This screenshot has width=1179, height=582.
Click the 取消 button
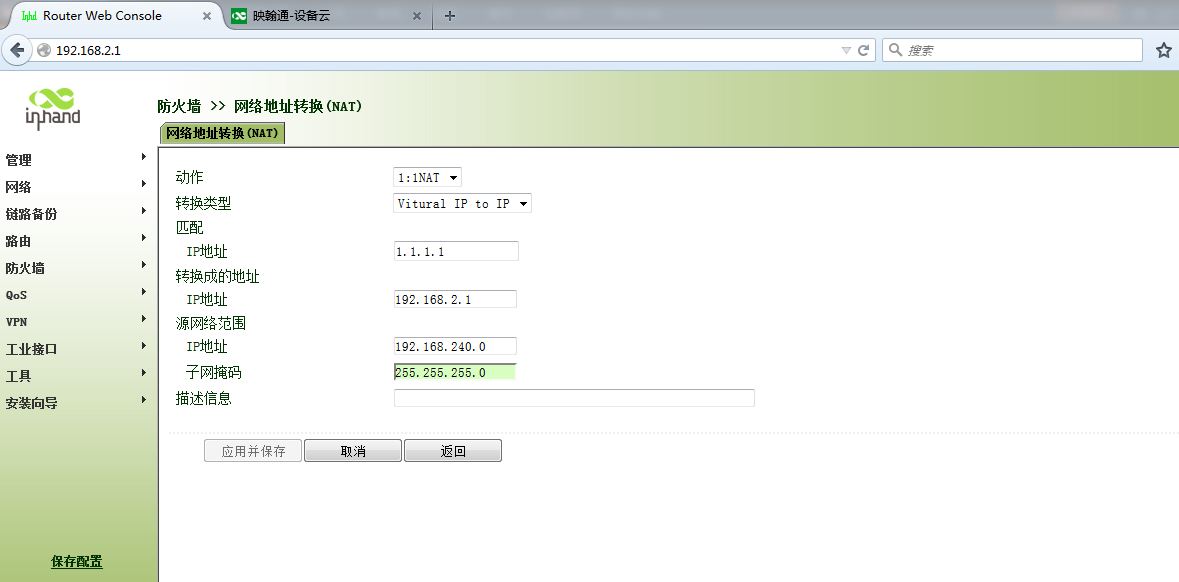pos(353,451)
